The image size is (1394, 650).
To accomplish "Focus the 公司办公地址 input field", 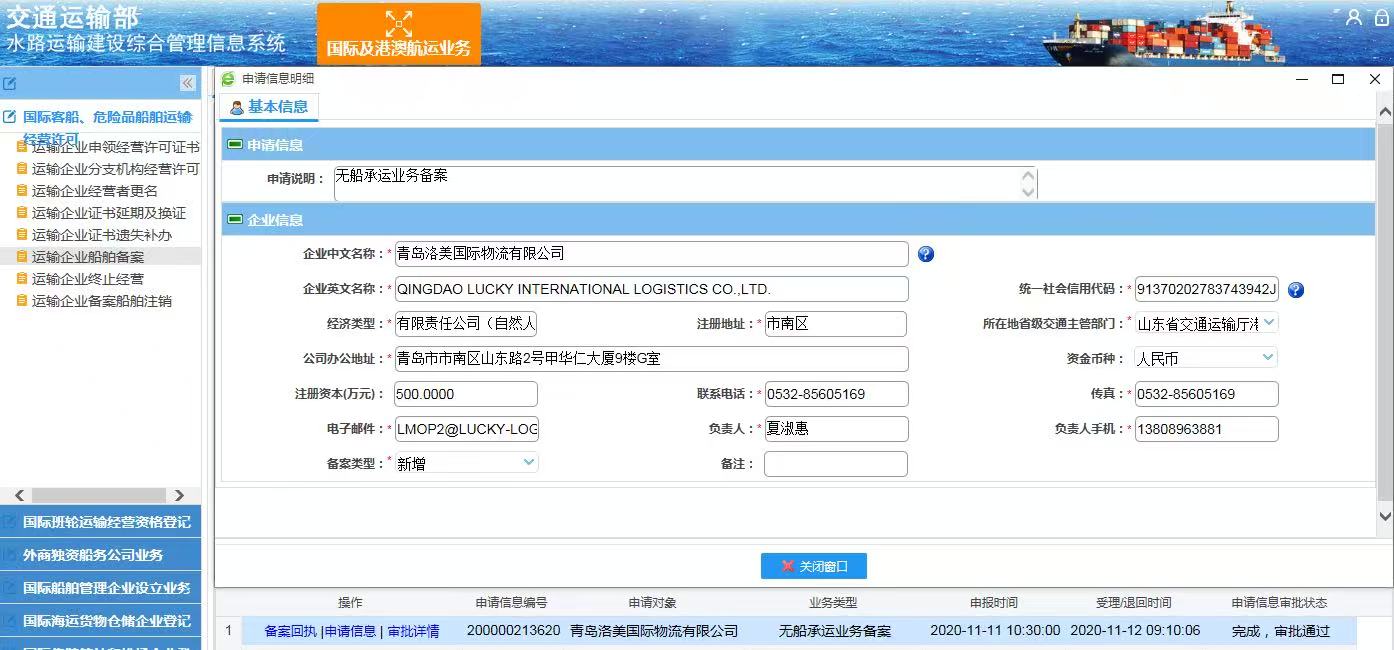I will pyautogui.click(x=652, y=359).
